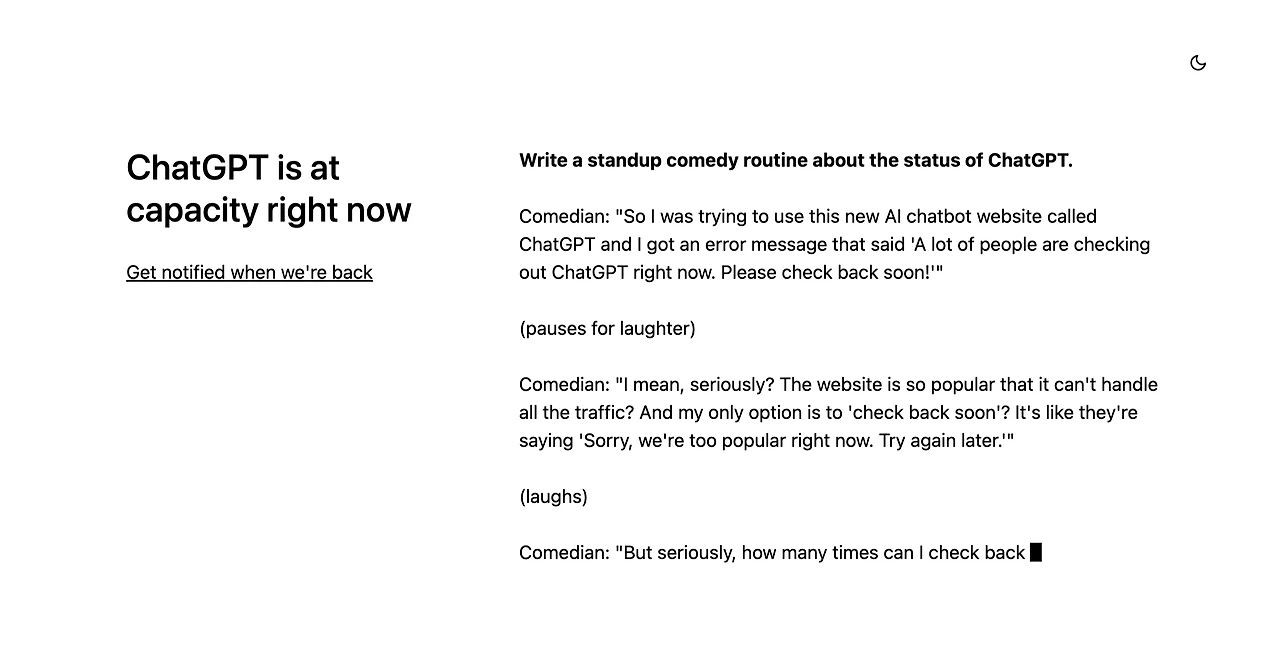Click the first Comedian paragraph about the AI chatbot
Viewport: 1280px width, 651px height.
(x=835, y=244)
